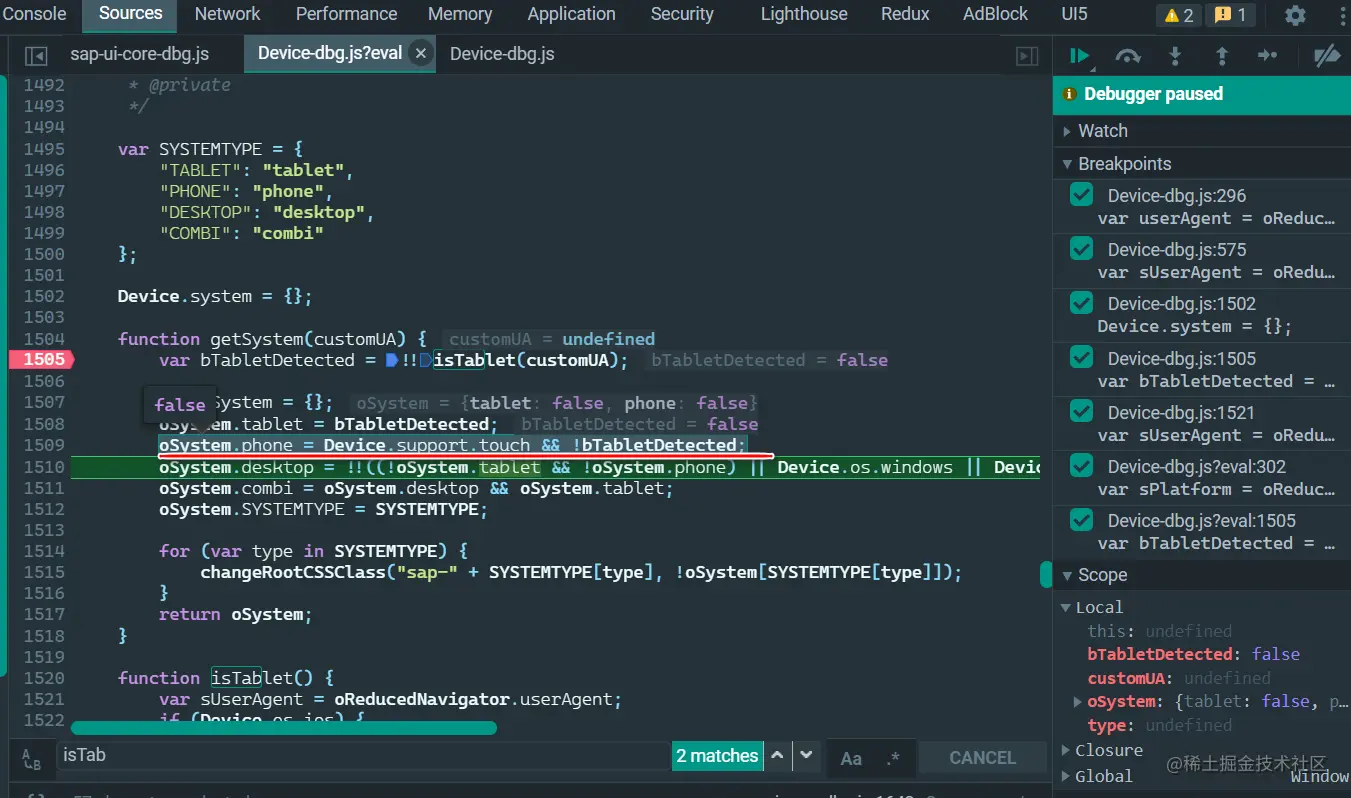Open the Lighthouse tab

(804, 14)
